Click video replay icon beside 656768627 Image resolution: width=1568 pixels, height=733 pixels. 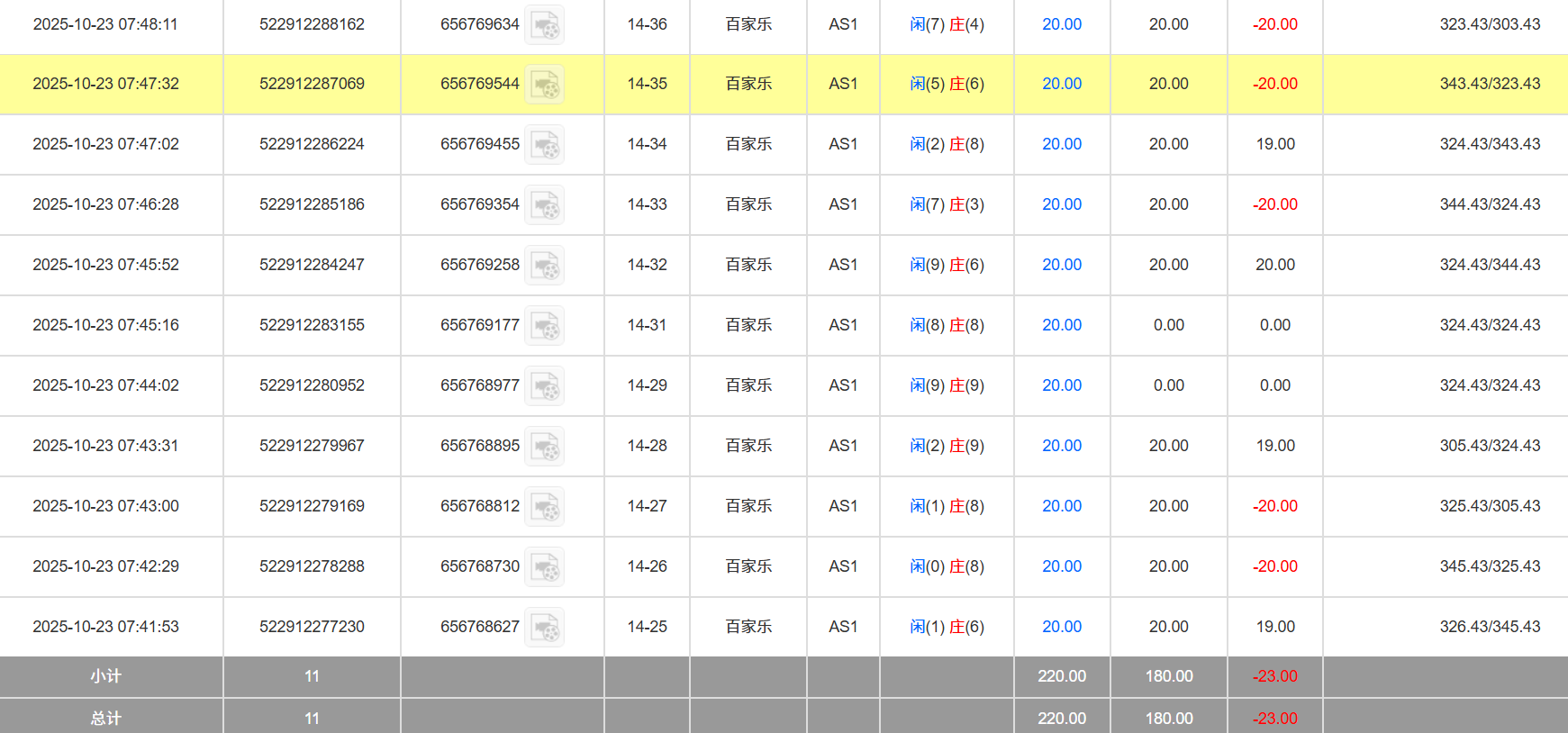click(x=544, y=628)
